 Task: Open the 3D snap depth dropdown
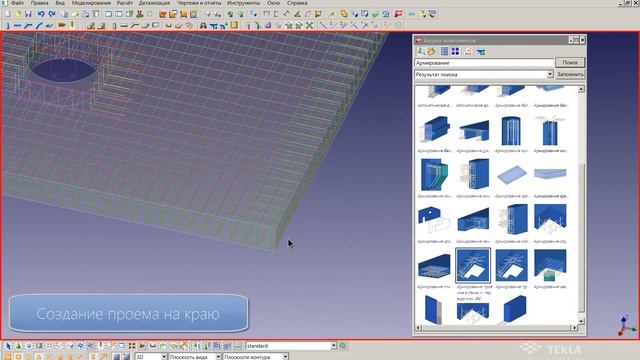pos(164,357)
